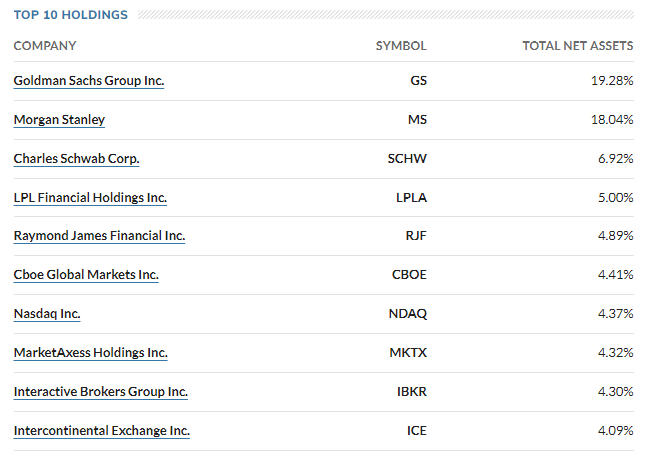Click the LPLA ticker symbol
649x458 pixels.
pyautogui.click(x=411, y=198)
